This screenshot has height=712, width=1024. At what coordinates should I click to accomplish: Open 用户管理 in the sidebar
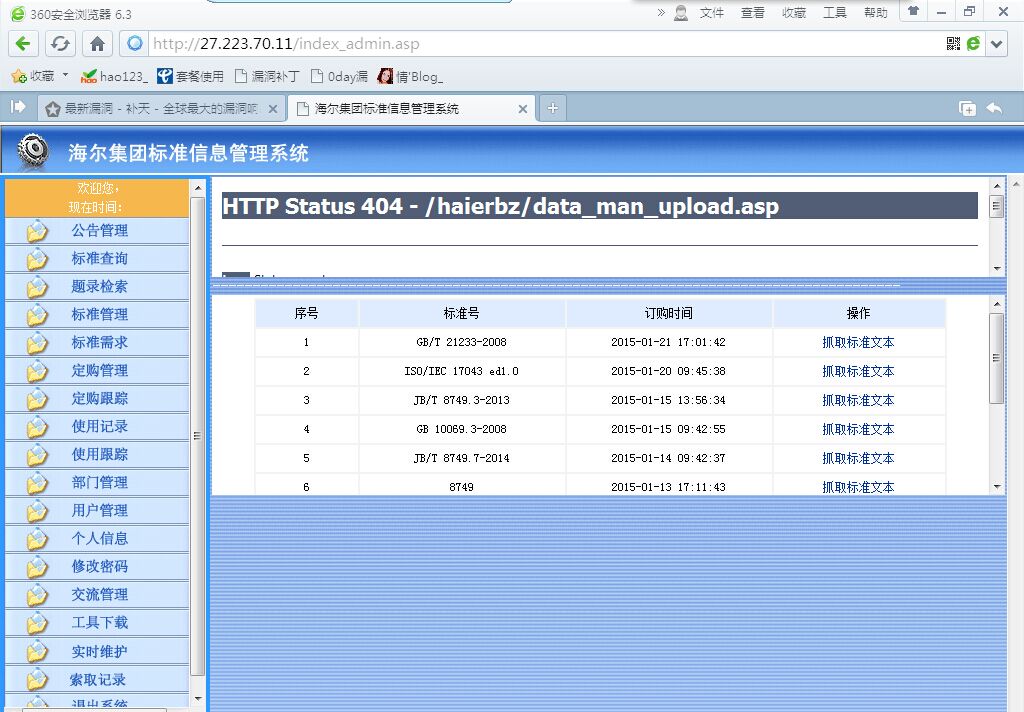(99, 511)
